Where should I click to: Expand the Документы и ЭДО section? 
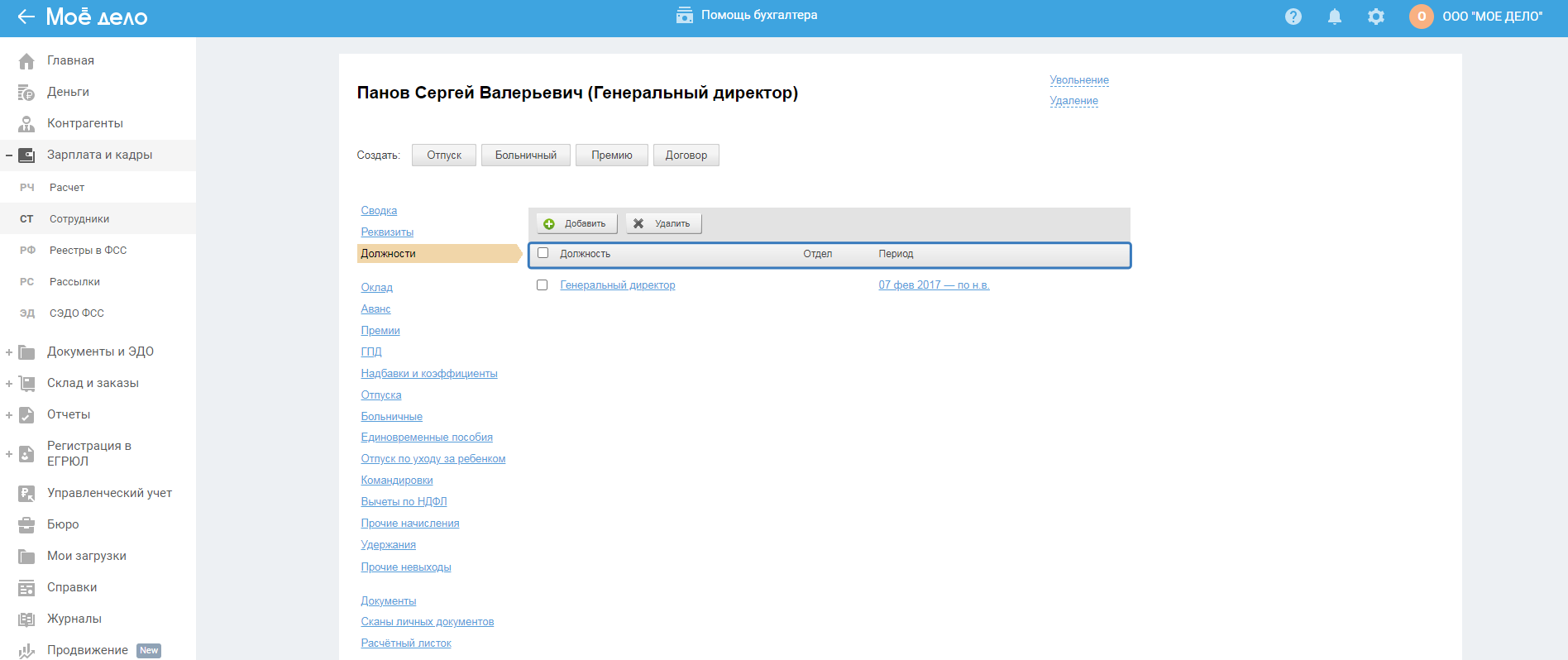9,352
